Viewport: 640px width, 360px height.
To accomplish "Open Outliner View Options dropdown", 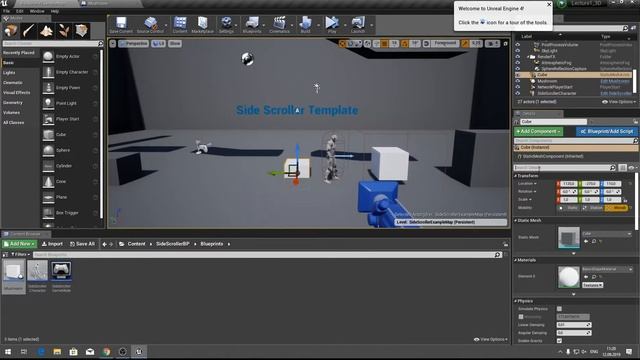I will (x=619, y=102).
